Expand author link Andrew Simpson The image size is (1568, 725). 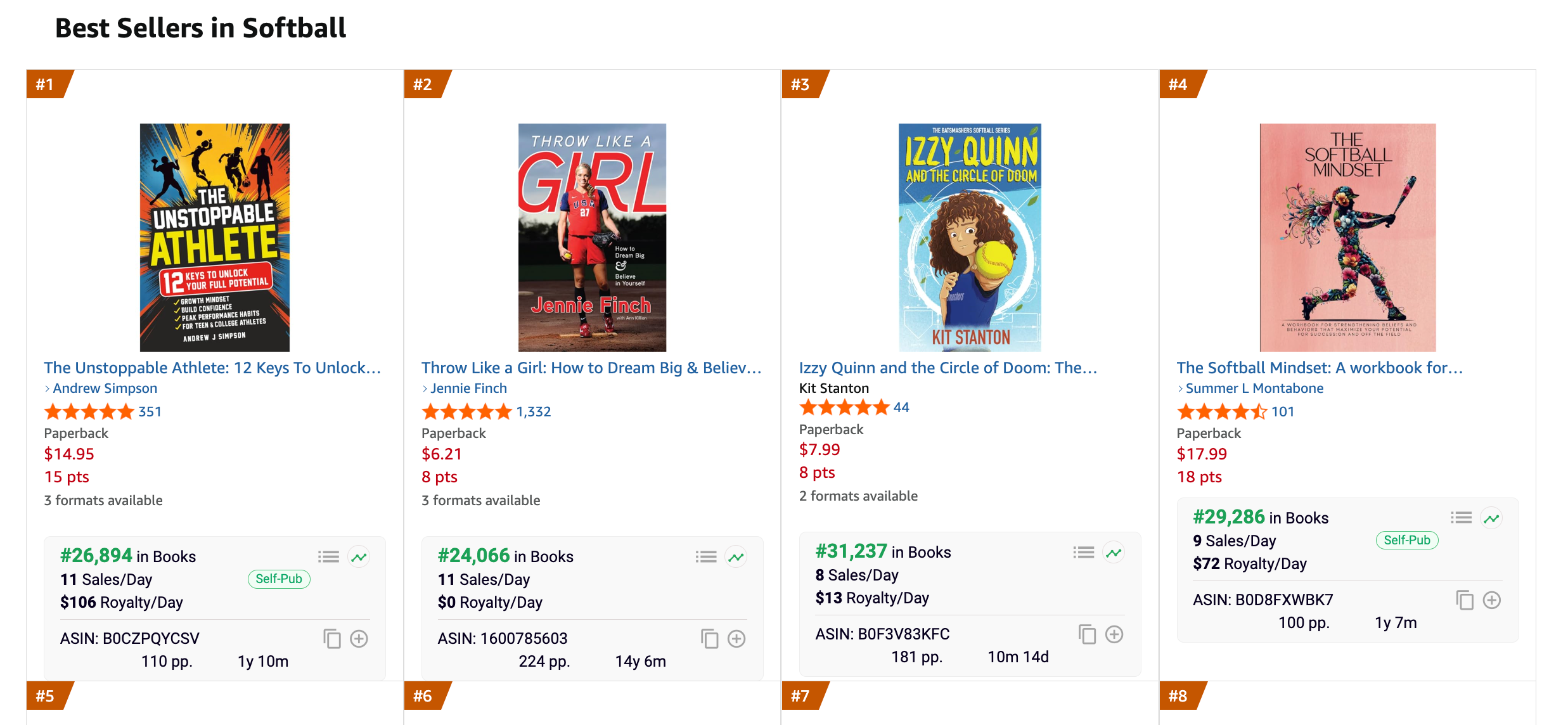[104, 388]
